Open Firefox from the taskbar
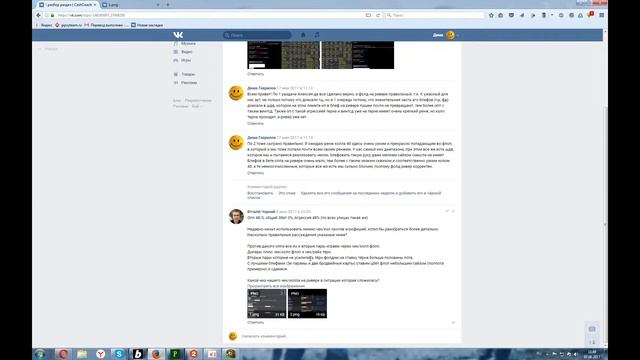 (x=156, y=354)
